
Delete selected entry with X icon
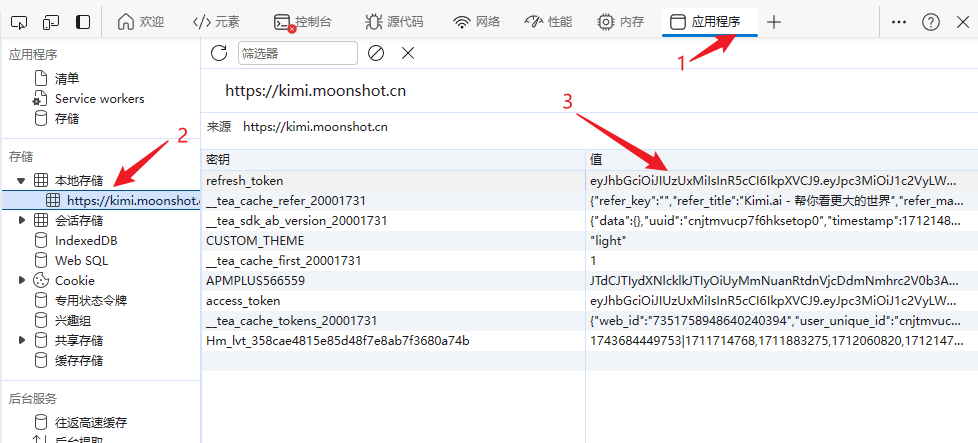pyautogui.click(x=408, y=53)
